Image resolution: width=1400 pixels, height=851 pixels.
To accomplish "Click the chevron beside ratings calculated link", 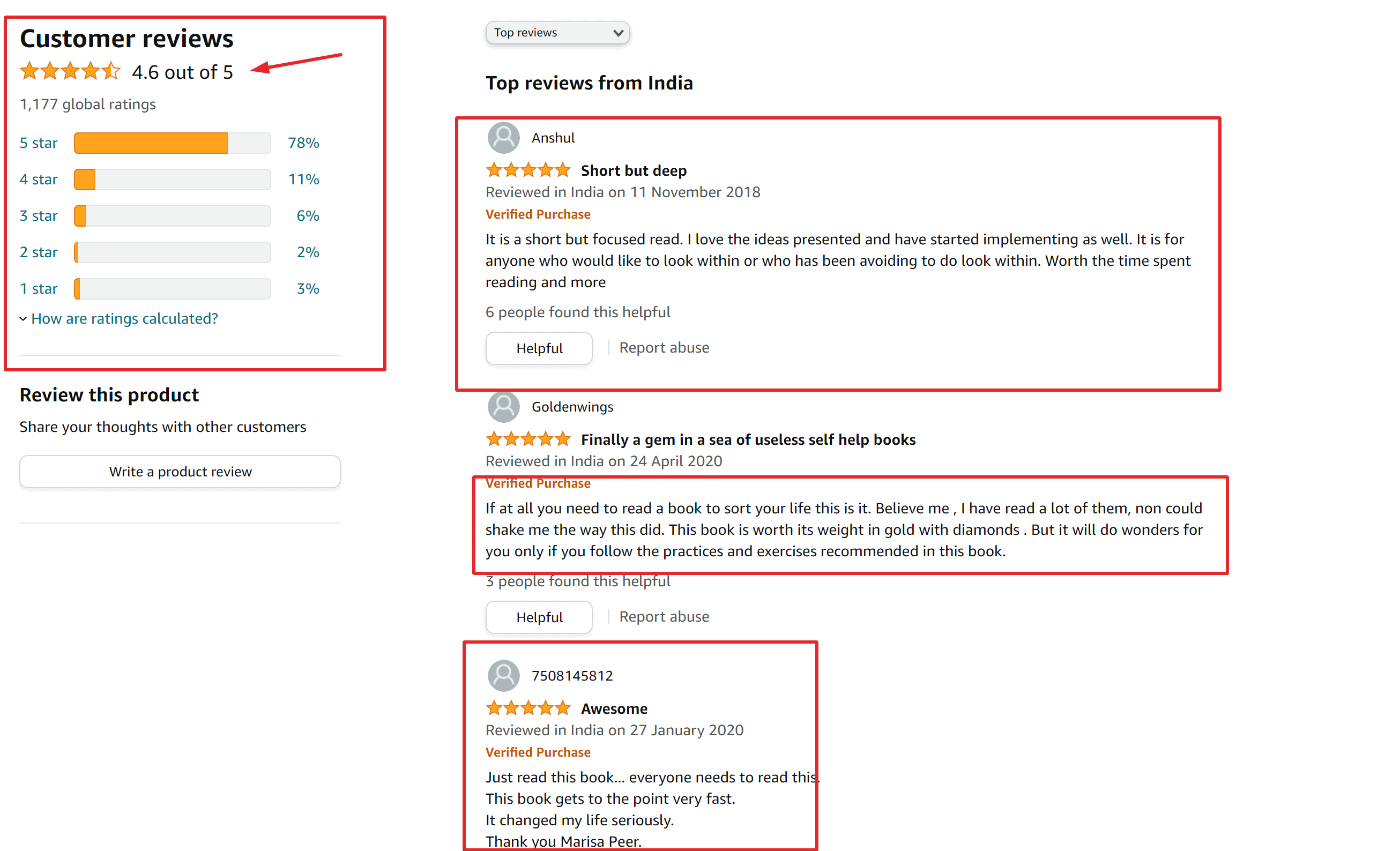I will [23, 319].
